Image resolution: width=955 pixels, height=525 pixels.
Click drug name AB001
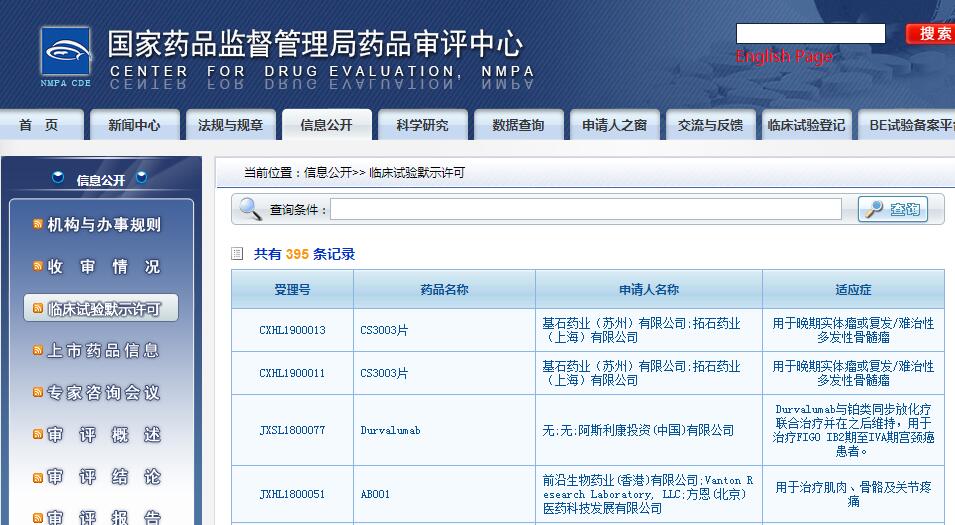pos(375,494)
